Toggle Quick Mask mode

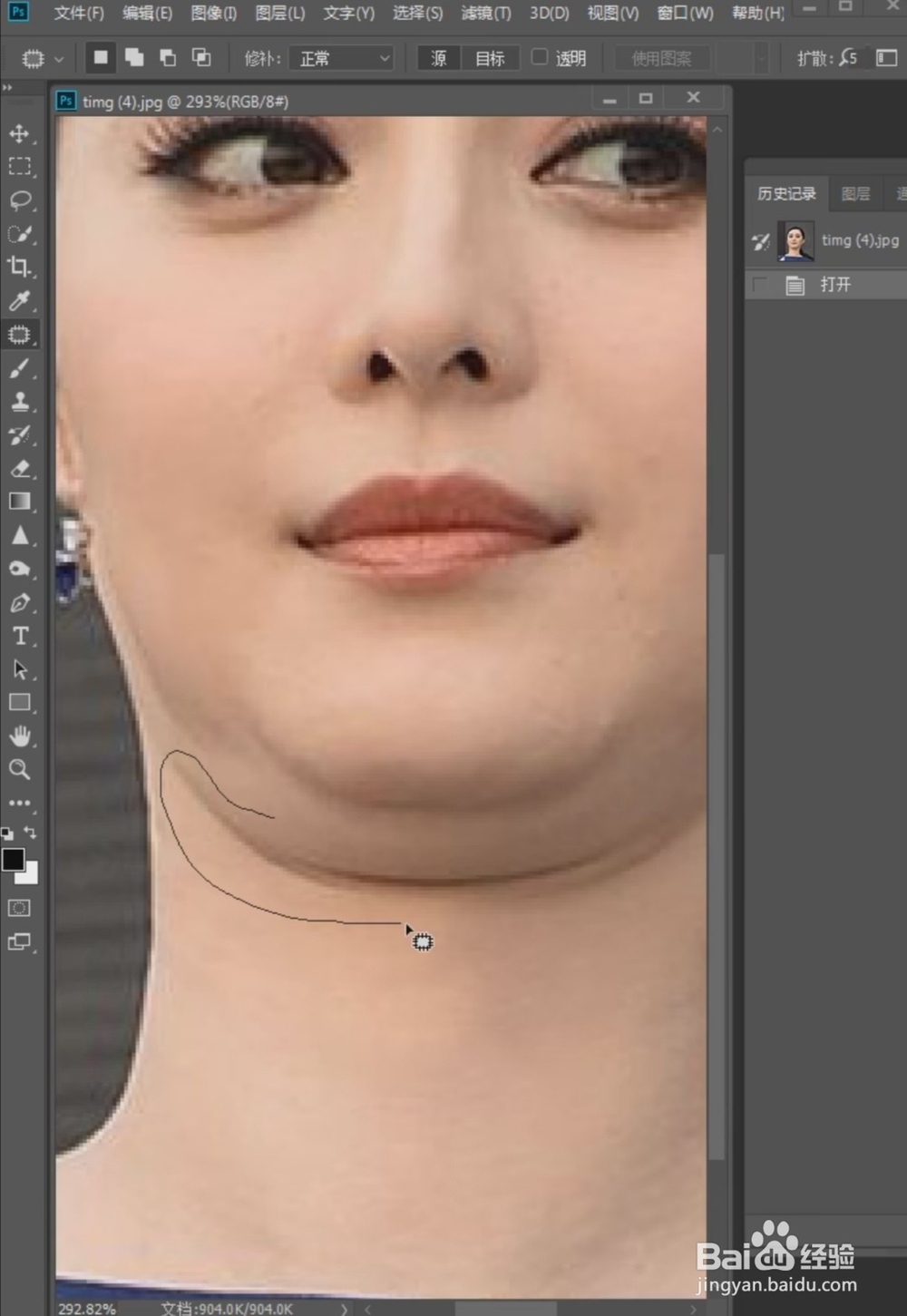(x=19, y=908)
